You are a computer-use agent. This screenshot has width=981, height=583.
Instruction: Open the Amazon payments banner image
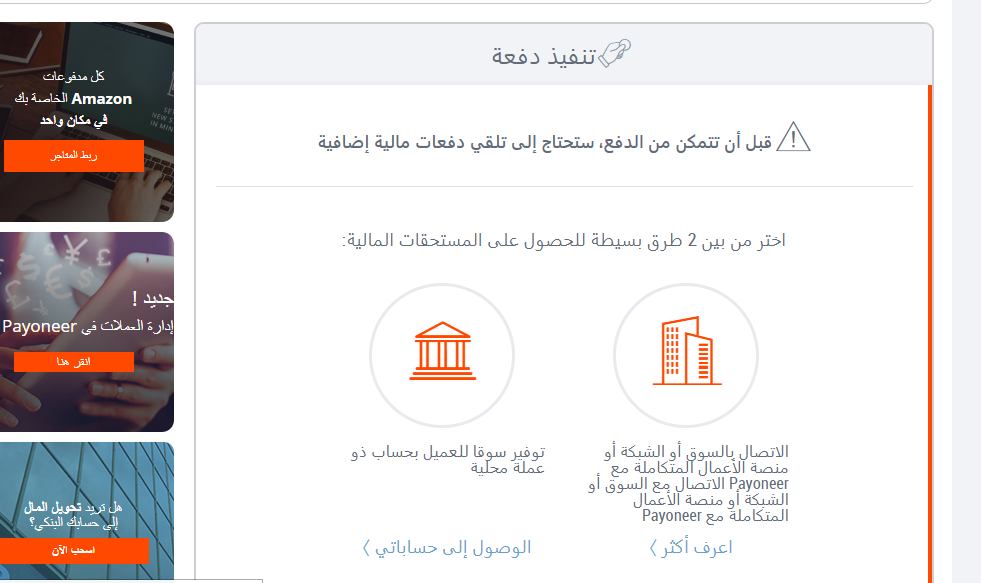87,122
